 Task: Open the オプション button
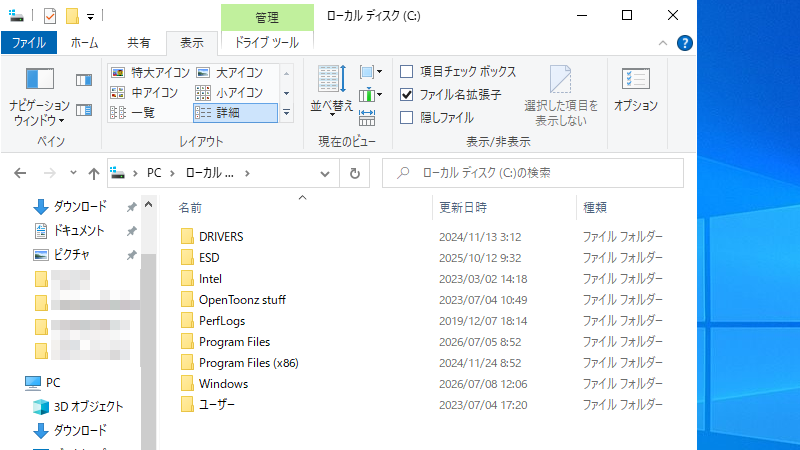[636, 90]
